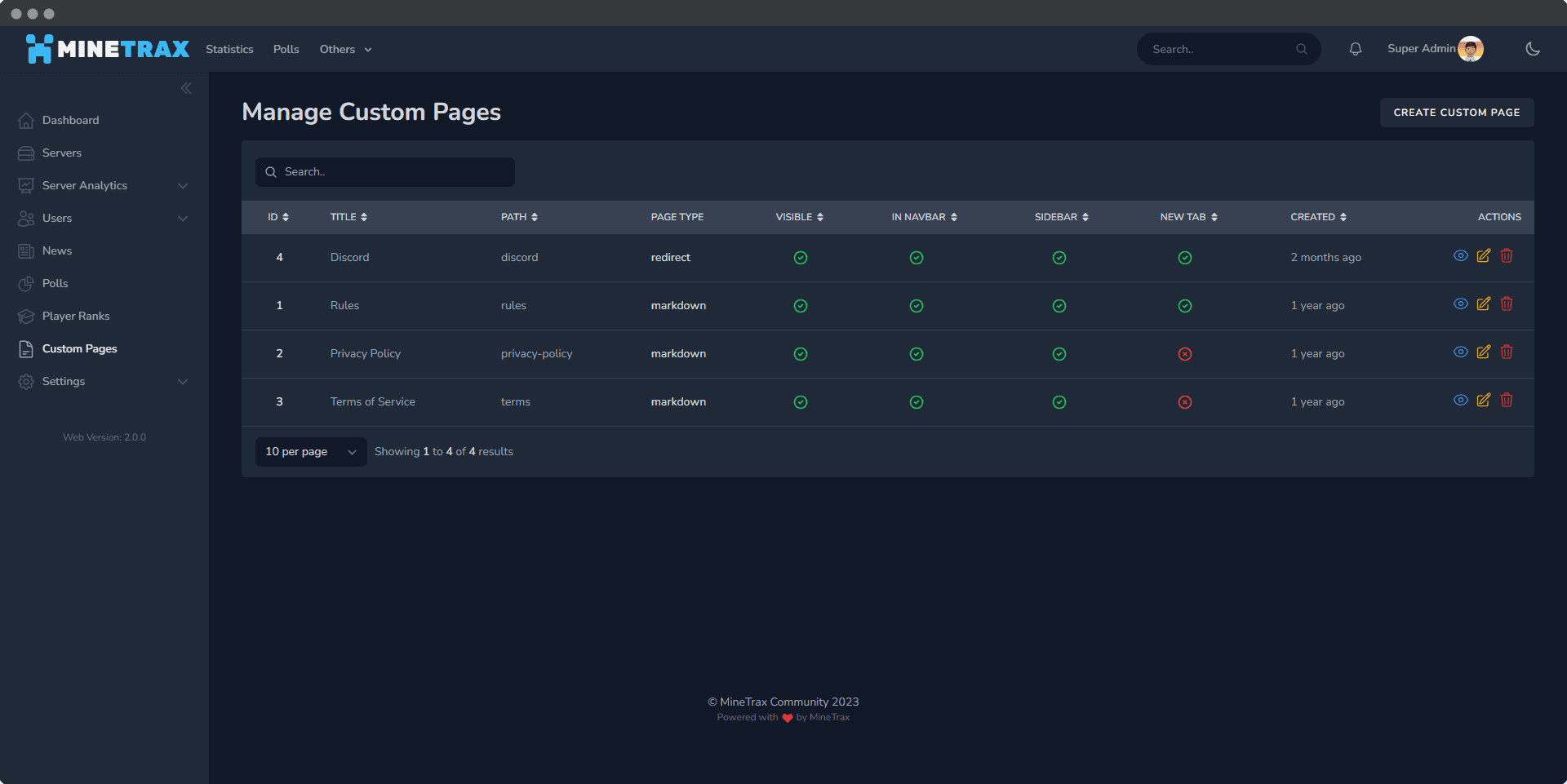Screen dimensions: 1567x784
Task: Collapse the sidebar with double-chevron icon
Action: (186, 88)
